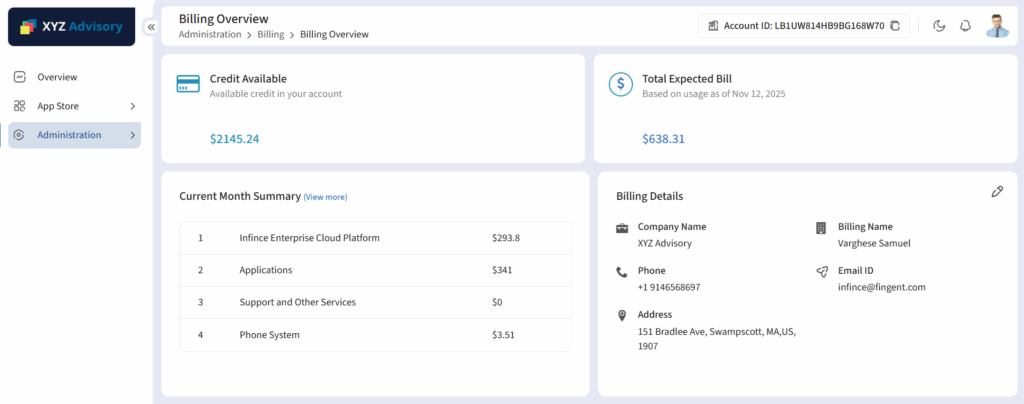Select App Store in the sidebar
The width and height of the screenshot is (1024, 404).
click(58, 106)
